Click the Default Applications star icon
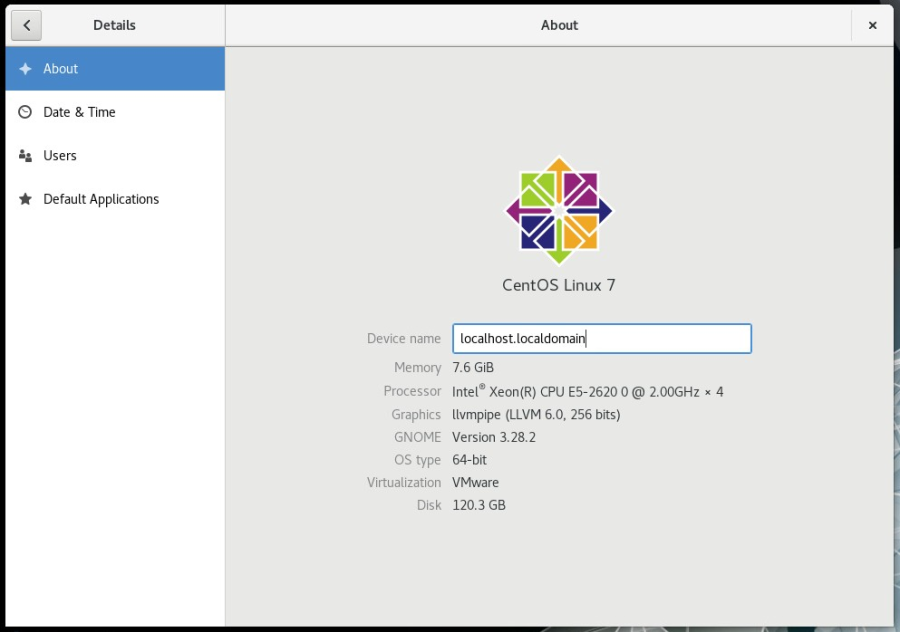Screen dimensions: 900x632 (25, 199)
